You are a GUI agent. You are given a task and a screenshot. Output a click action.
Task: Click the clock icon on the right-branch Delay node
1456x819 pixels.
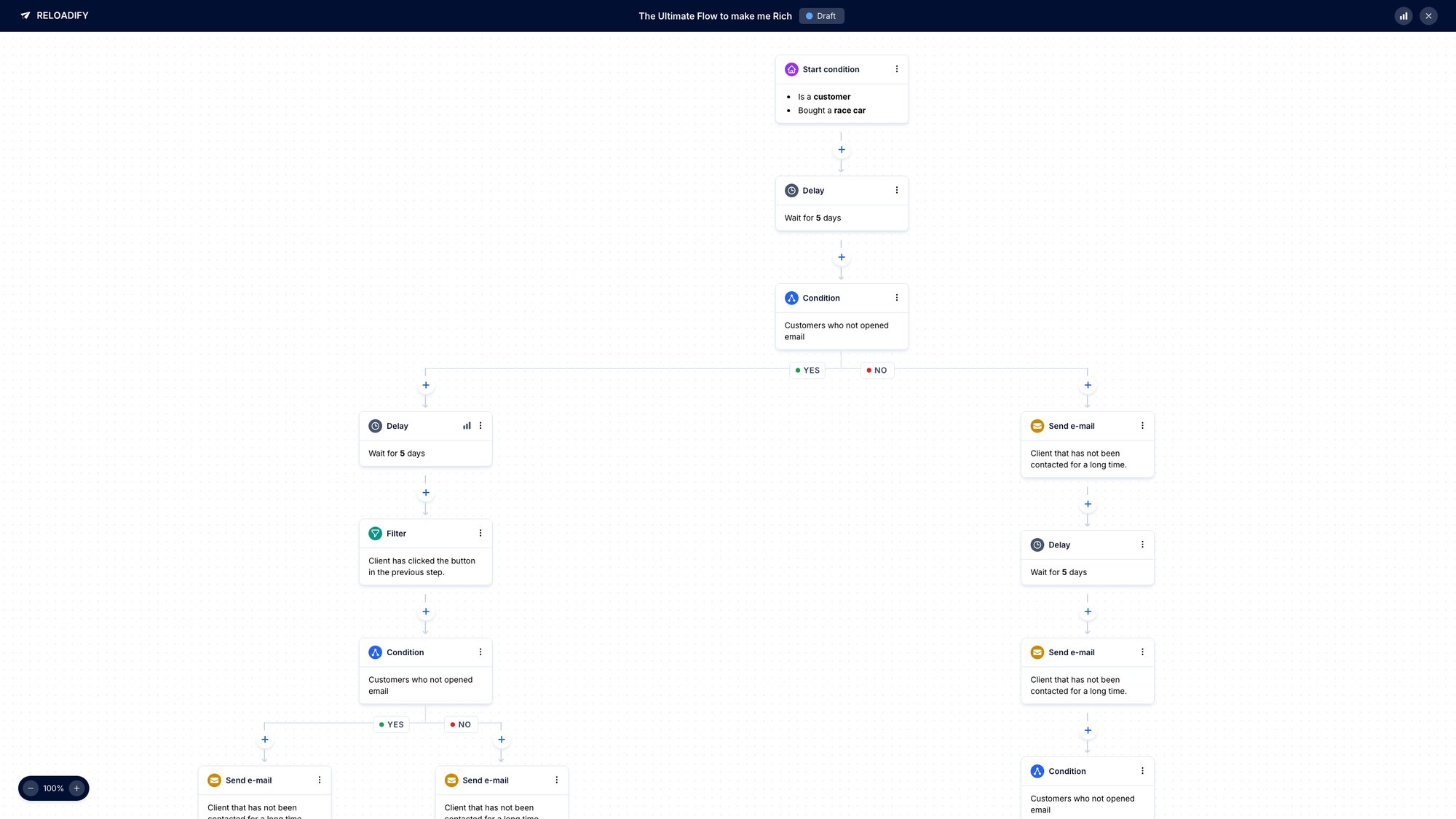click(1037, 545)
